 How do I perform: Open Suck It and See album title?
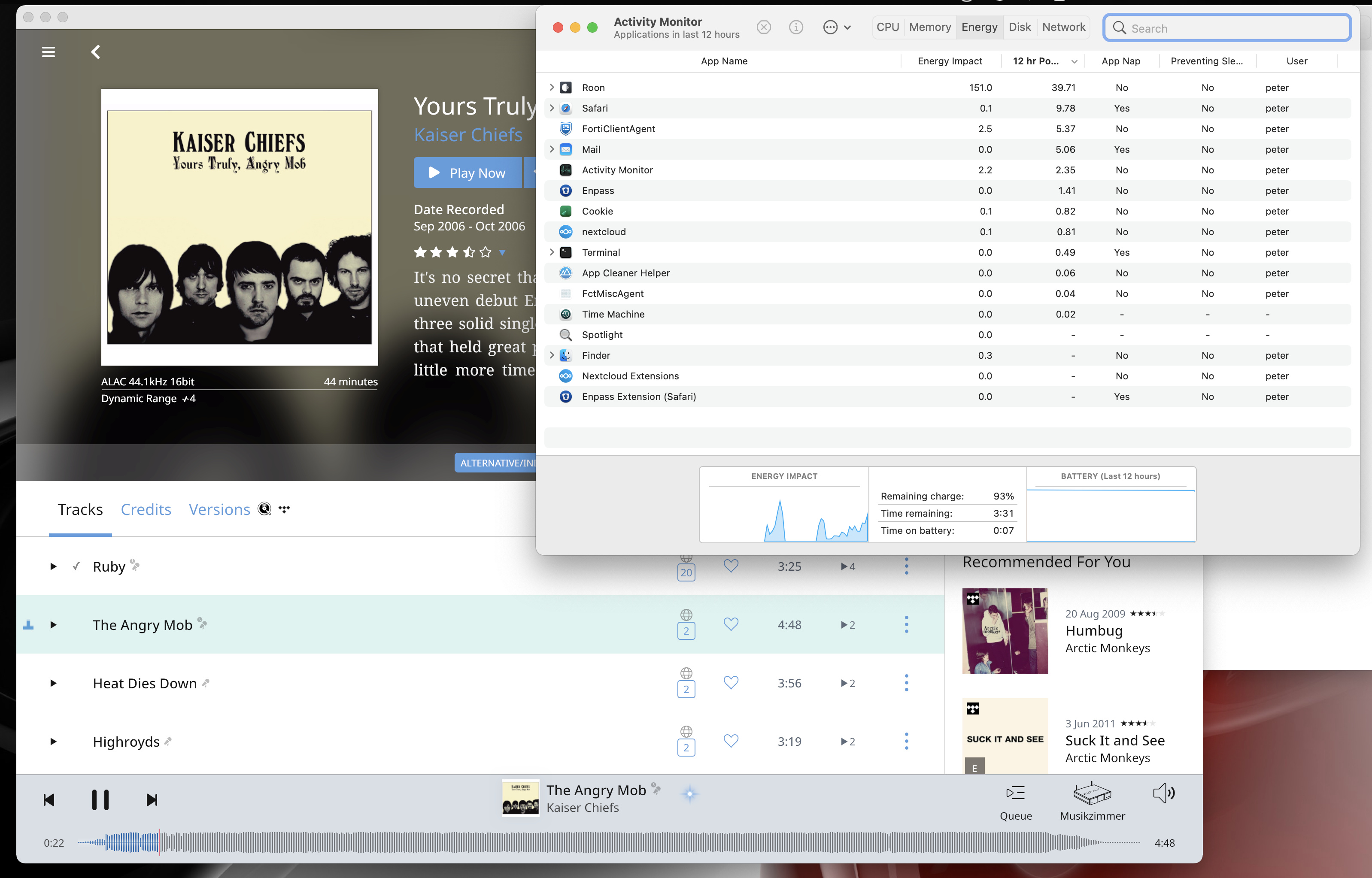[x=1114, y=740]
